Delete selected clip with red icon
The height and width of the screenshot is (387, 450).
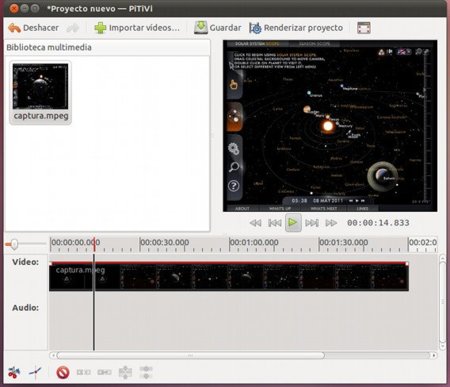(63, 372)
